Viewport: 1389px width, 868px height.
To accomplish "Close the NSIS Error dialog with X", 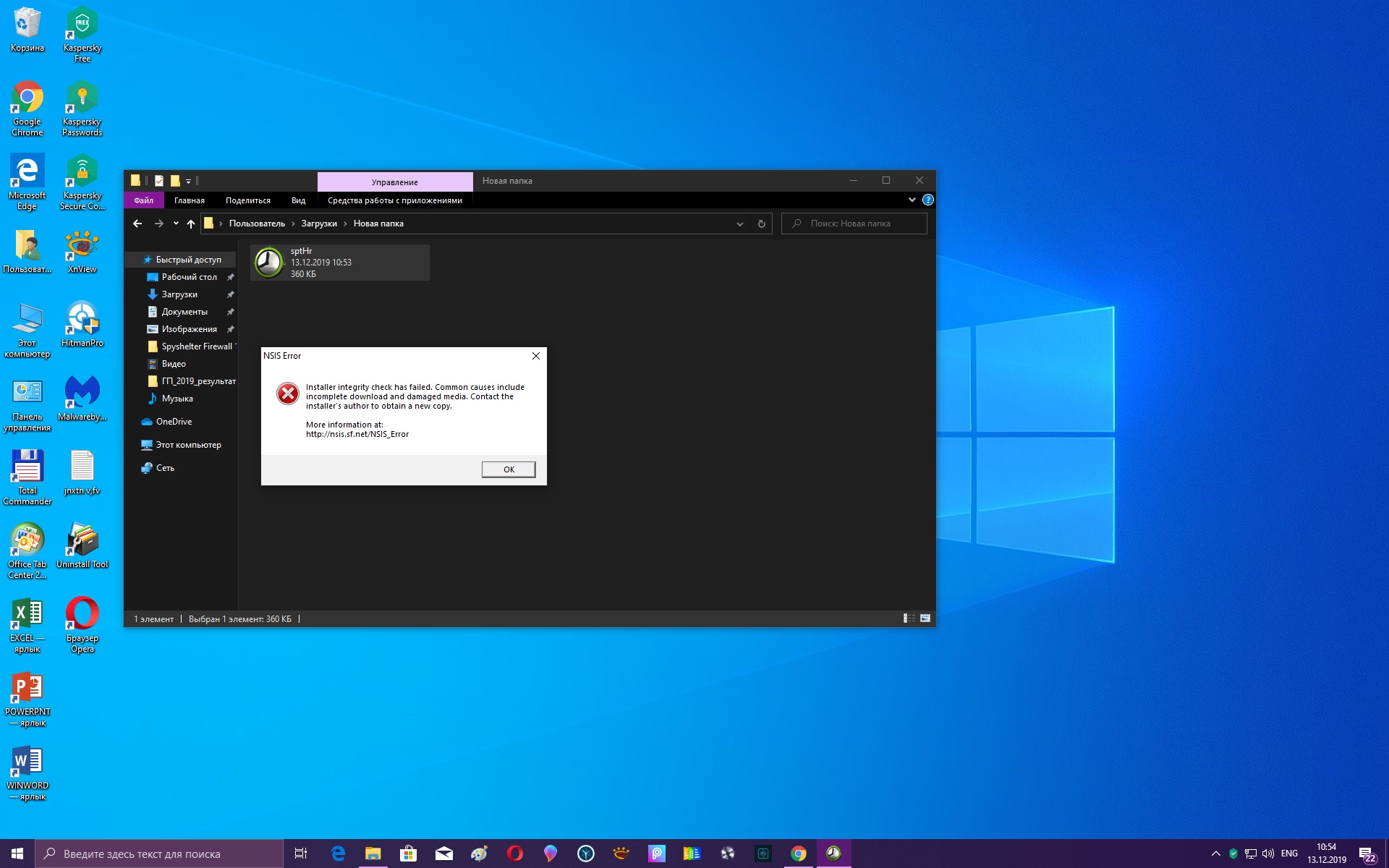I will [x=536, y=356].
